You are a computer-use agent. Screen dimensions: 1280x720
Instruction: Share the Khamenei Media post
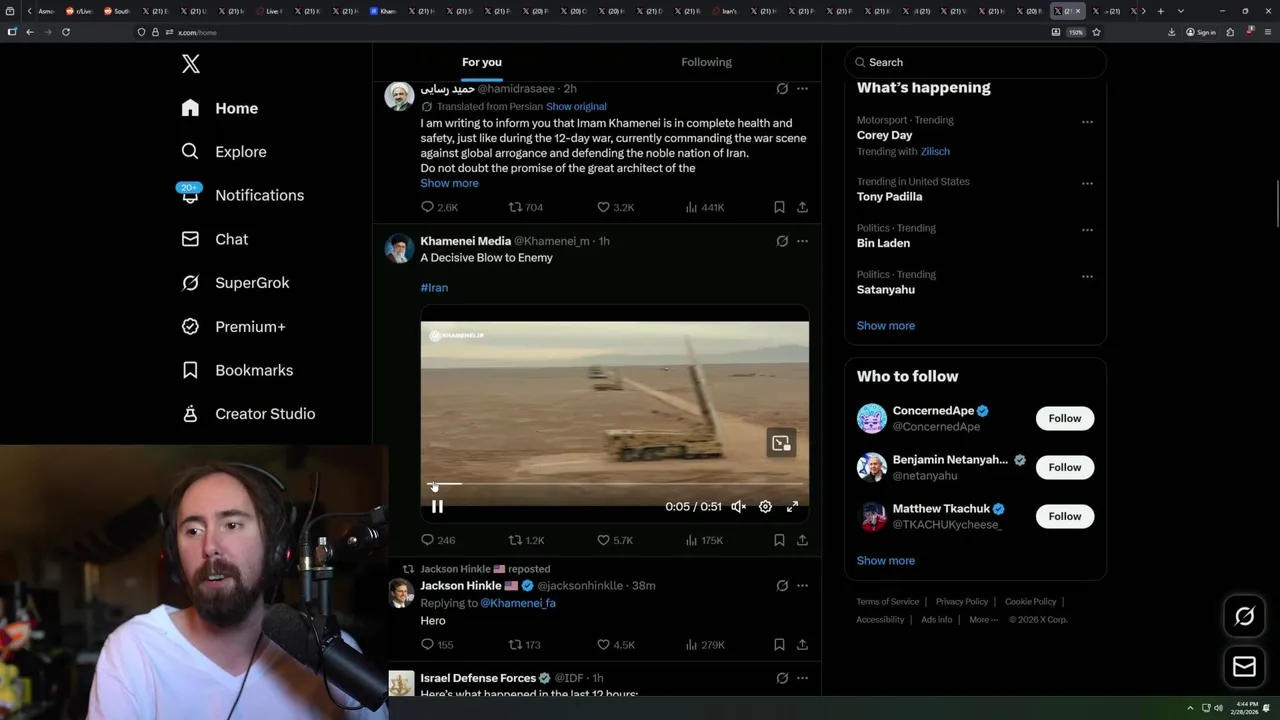tap(802, 540)
